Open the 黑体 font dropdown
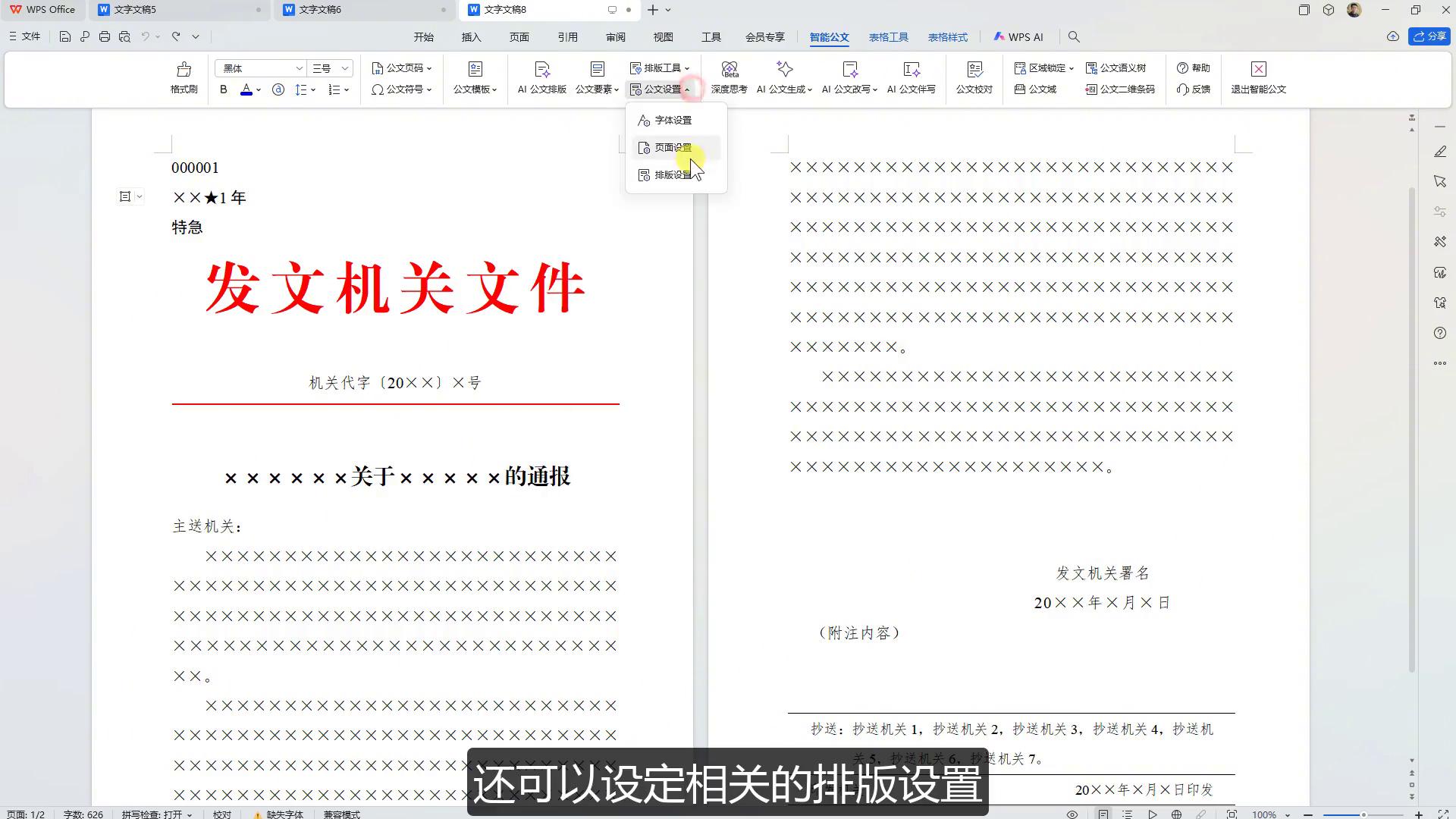1456x819 pixels. point(298,67)
